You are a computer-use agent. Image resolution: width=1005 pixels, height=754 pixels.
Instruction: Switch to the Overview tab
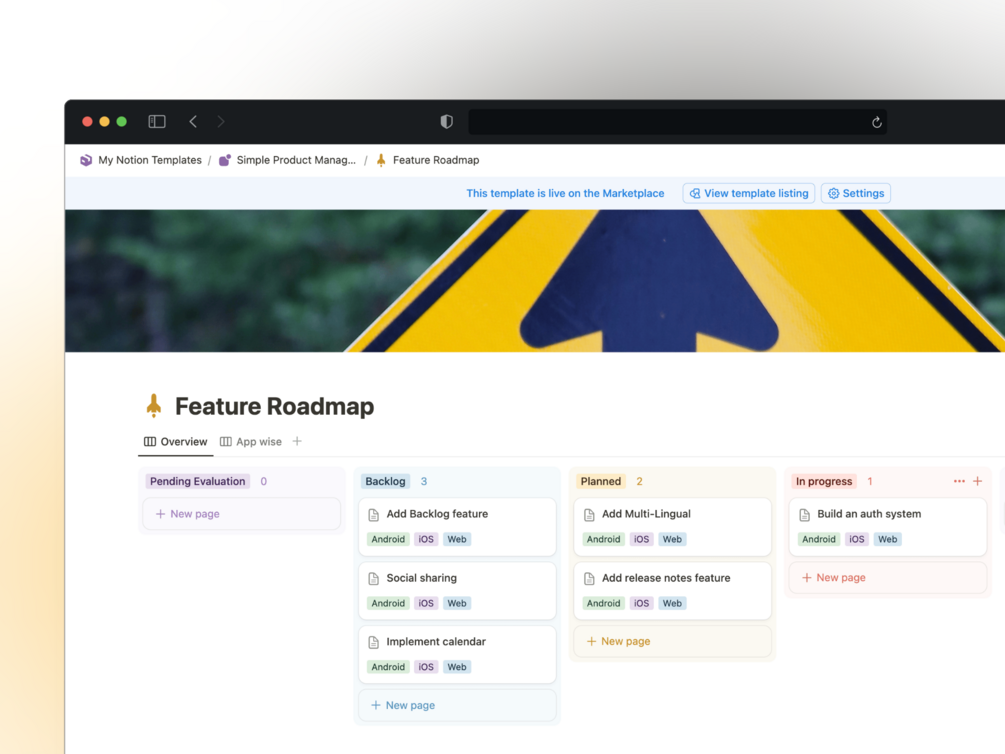click(x=176, y=442)
